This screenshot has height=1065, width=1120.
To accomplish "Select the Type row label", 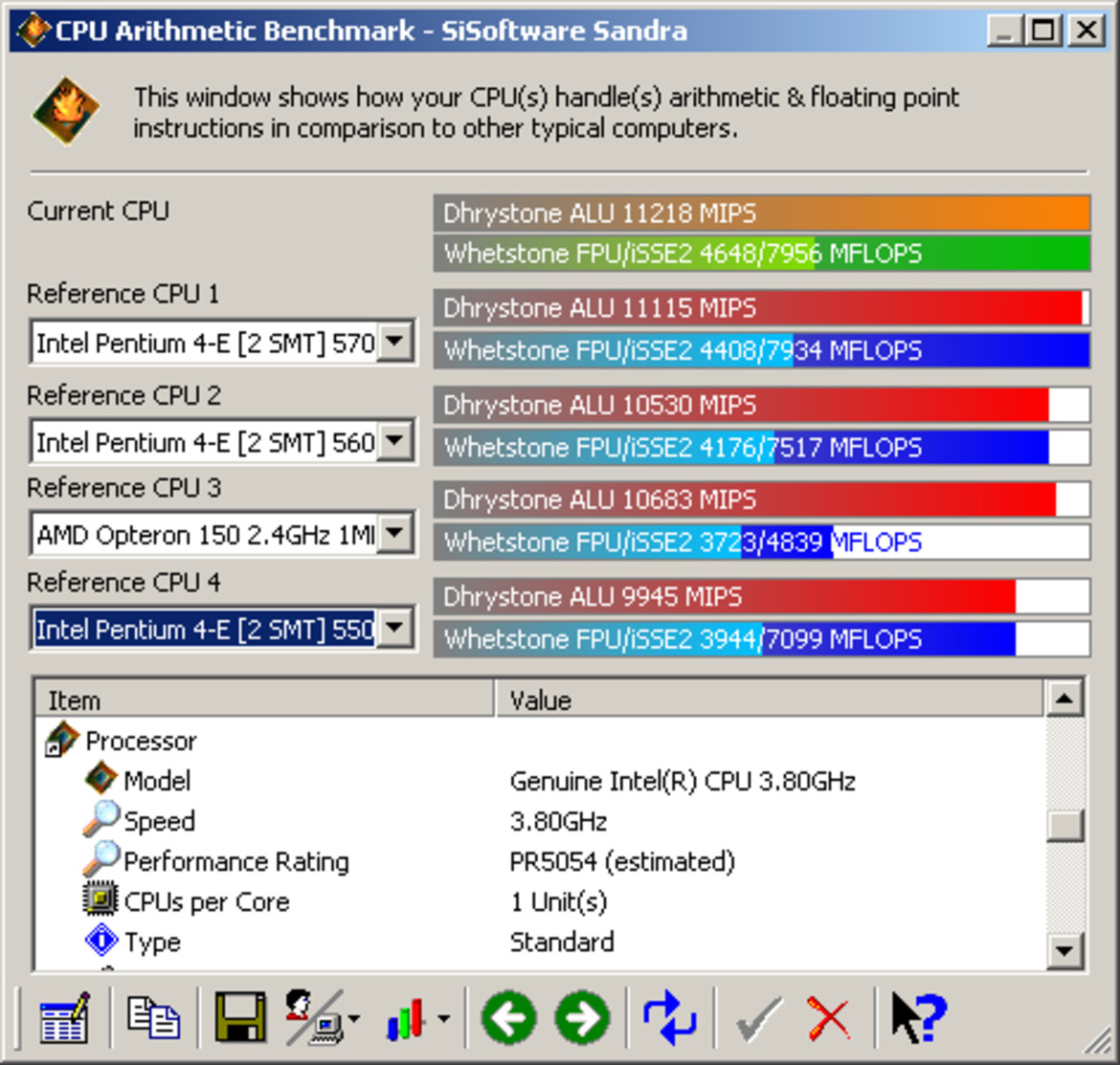I will 152,943.
